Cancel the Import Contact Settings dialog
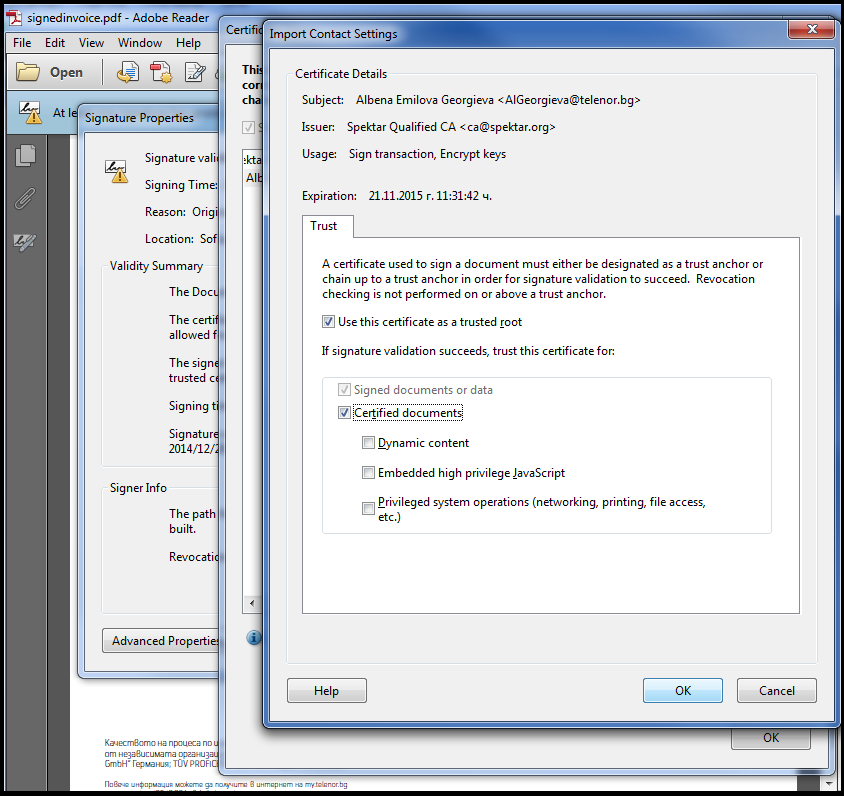844x796 pixels. [777, 691]
